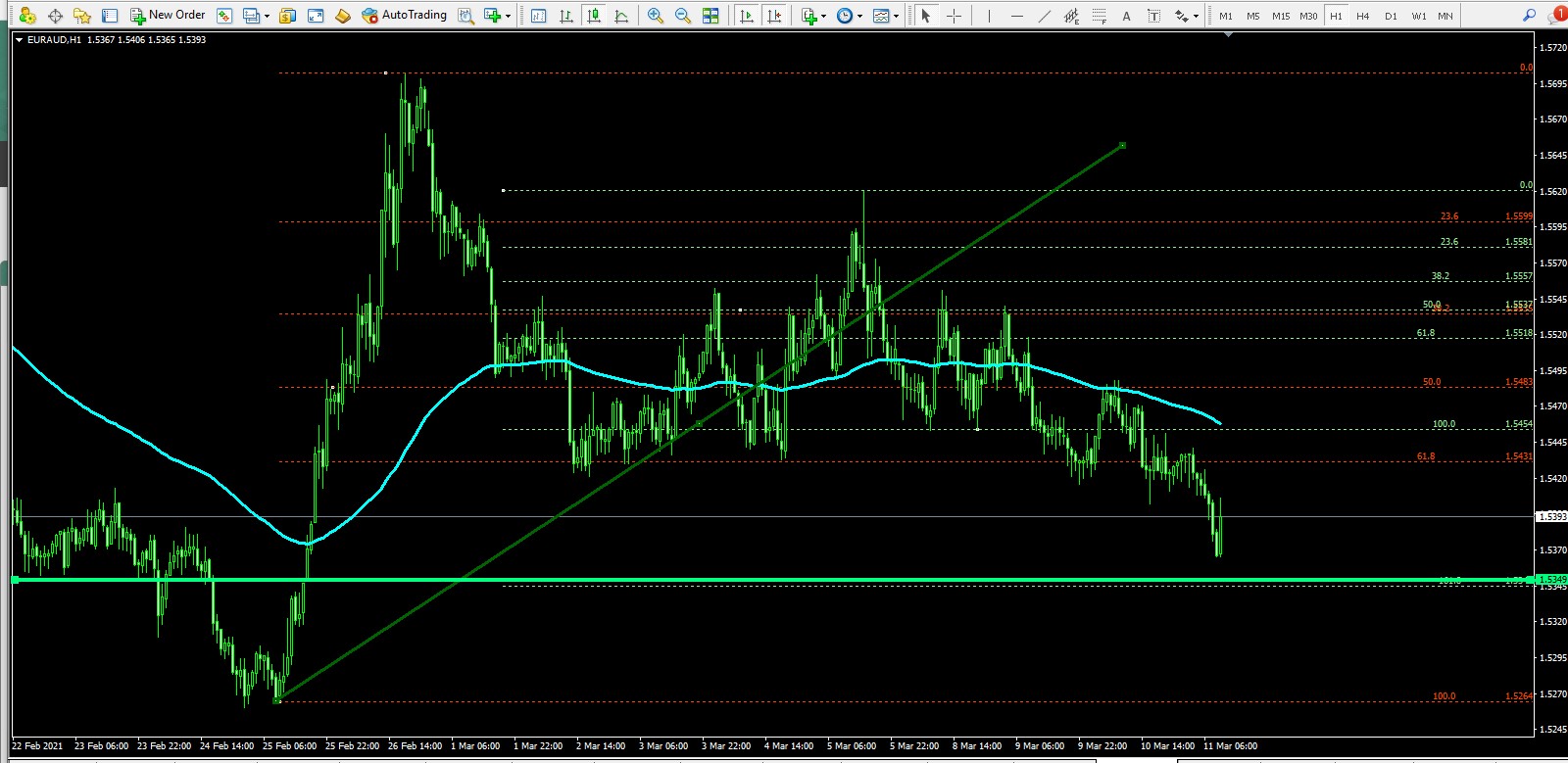Click Fibonacci level 1.5599 label
The height and width of the screenshot is (763, 1568).
pos(1519,216)
